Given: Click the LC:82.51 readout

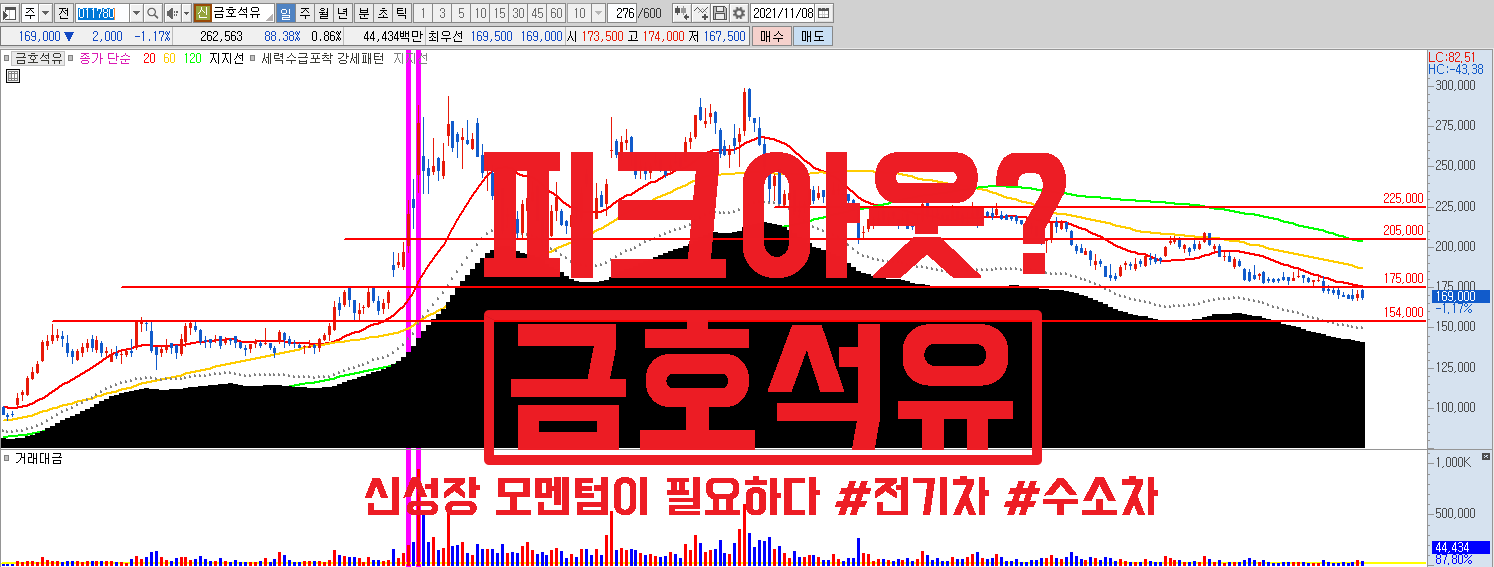Looking at the screenshot, I should pyautogui.click(x=1450, y=57).
